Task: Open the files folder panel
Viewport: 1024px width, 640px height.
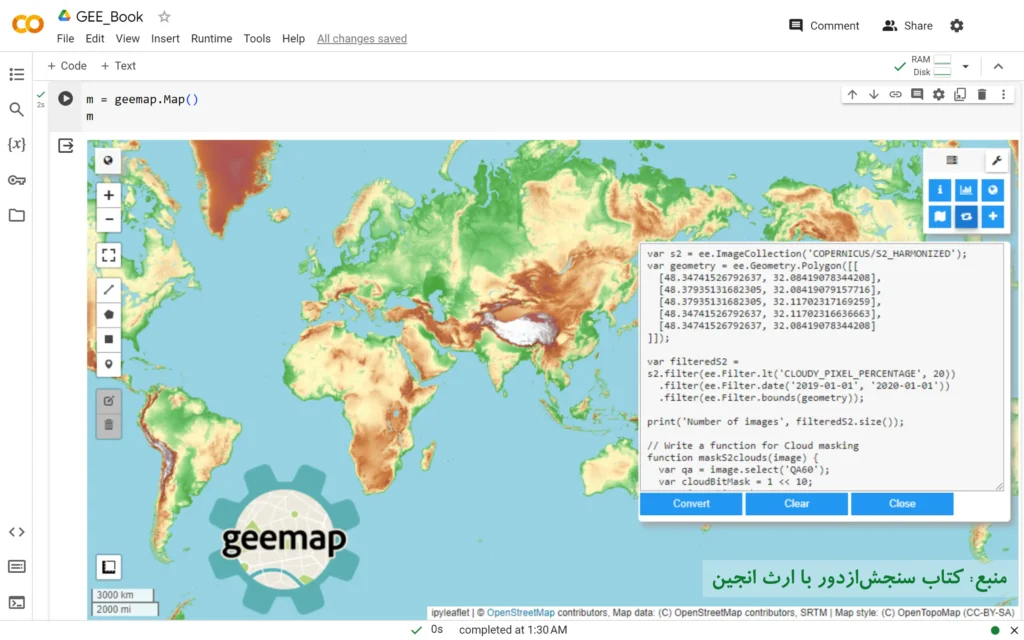Action: pos(17,216)
